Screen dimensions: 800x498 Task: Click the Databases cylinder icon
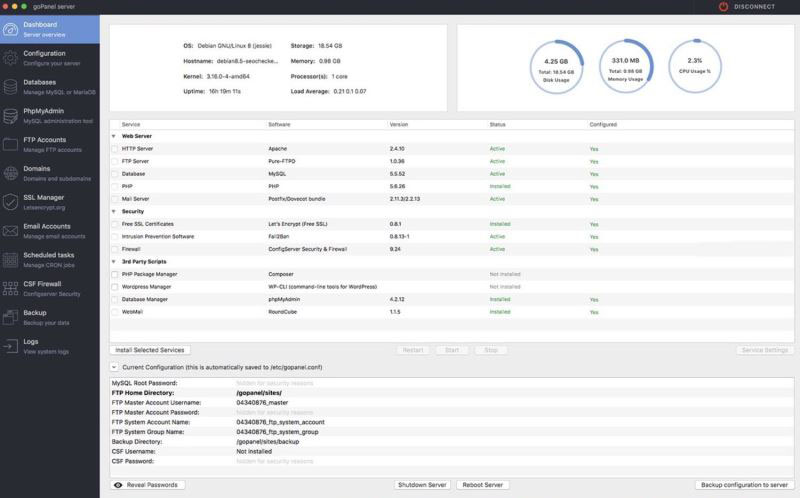tap(10, 87)
